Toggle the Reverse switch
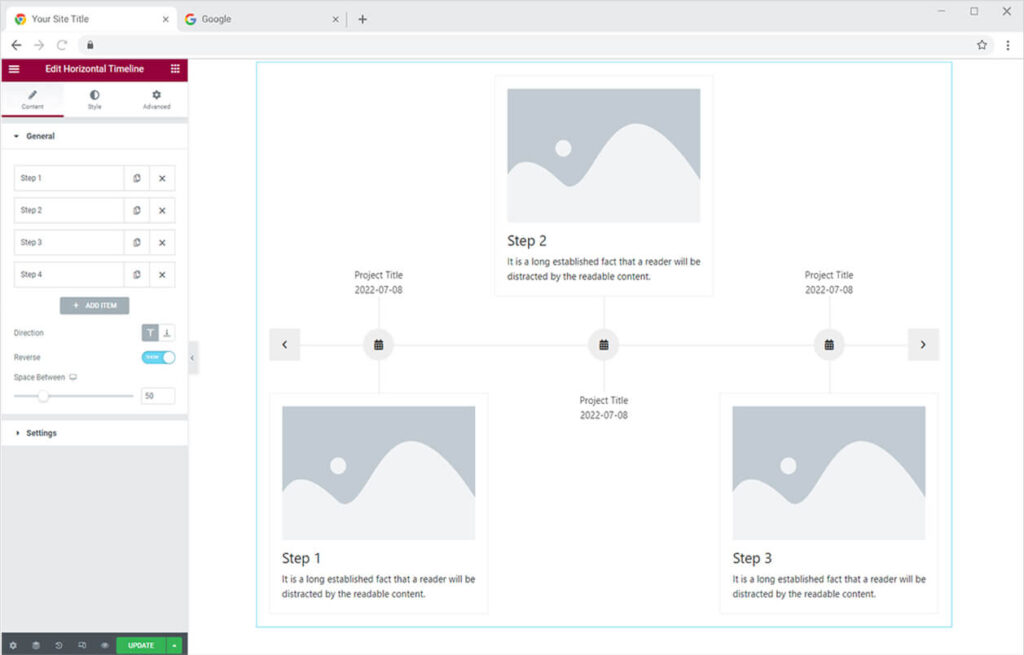This screenshot has height=655, width=1024. [x=158, y=357]
